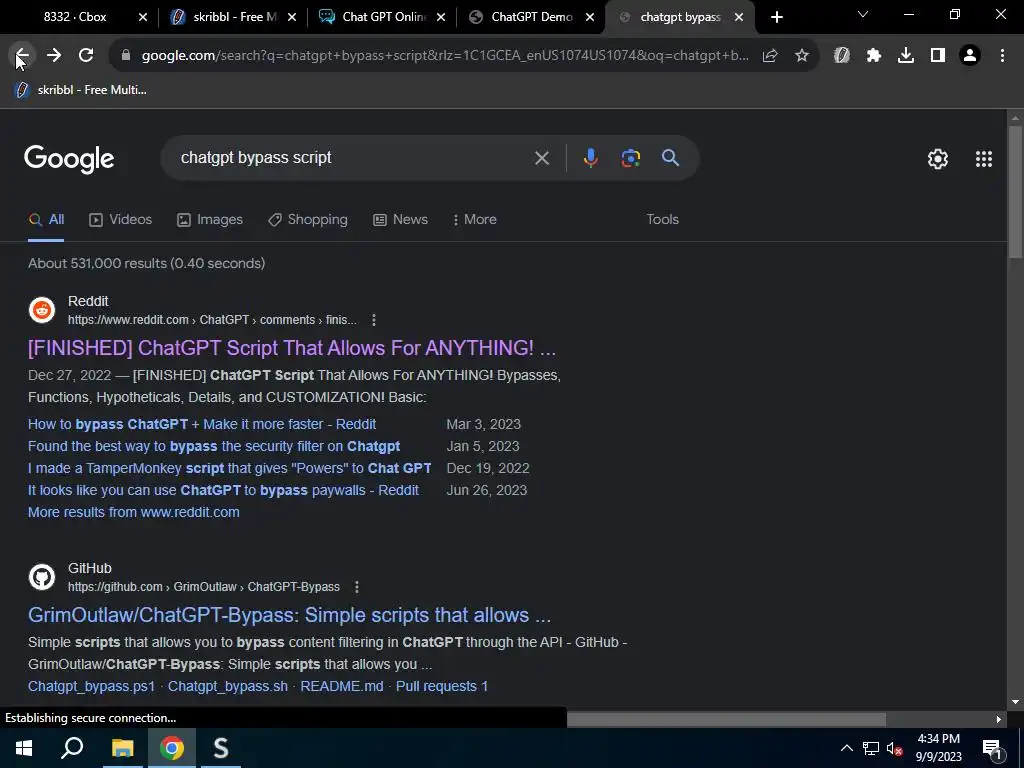Open the Windows notification center
This screenshot has width=1024, height=768.
[x=991, y=748]
